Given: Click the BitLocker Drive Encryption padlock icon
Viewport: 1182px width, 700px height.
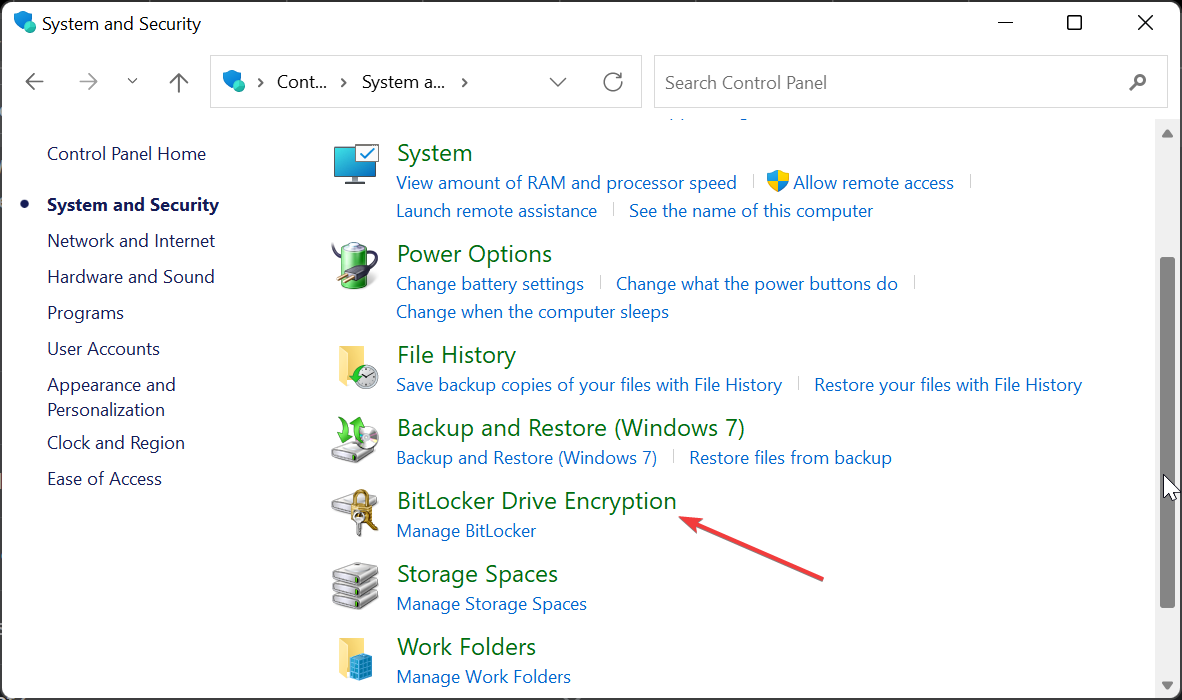Looking at the screenshot, I should [355, 512].
